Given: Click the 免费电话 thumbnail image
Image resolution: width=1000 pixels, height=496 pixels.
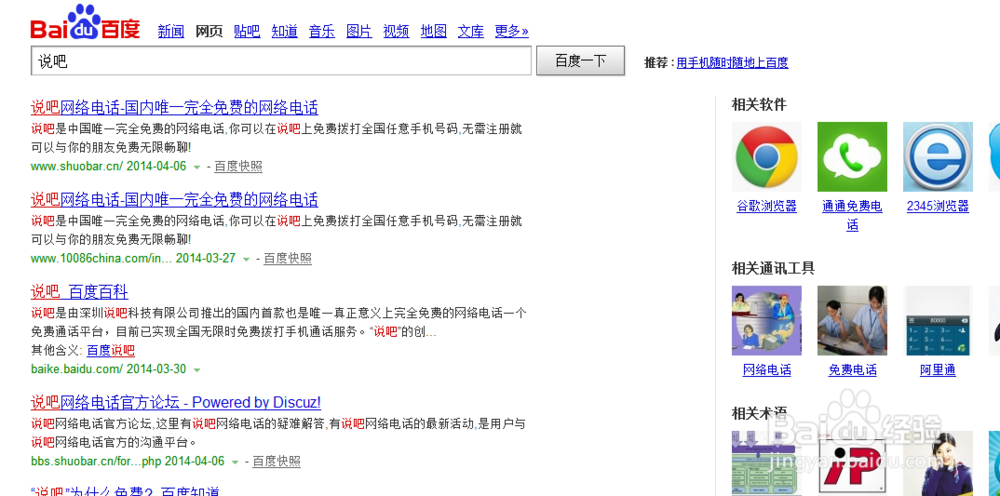Looking at the screenshot, I should (852, 321).
